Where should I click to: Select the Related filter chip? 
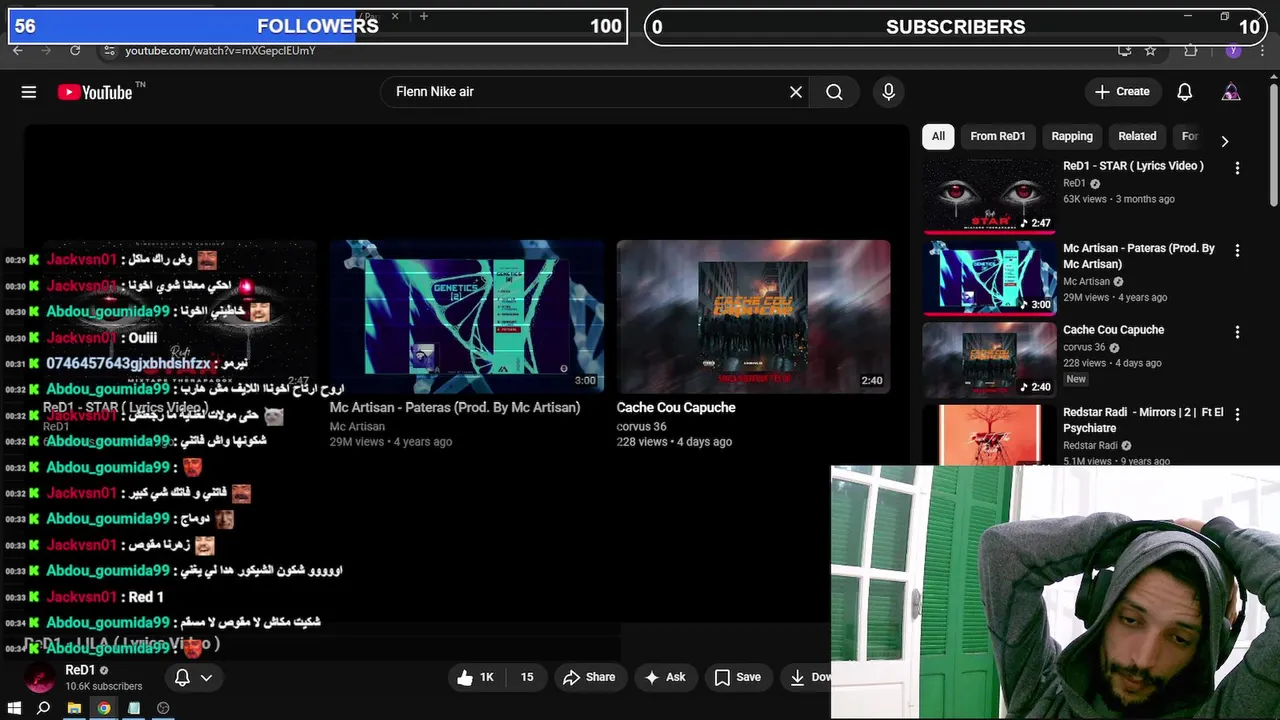pos(1137,136)
